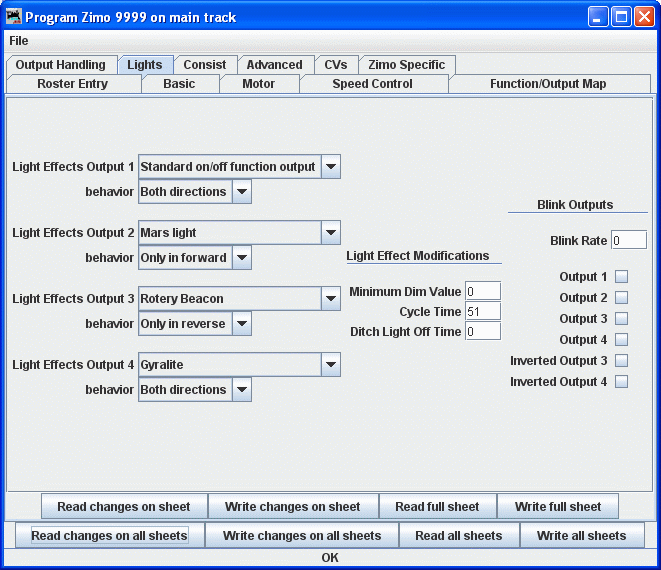Switch to the Output Handling tab

[61, 65]
